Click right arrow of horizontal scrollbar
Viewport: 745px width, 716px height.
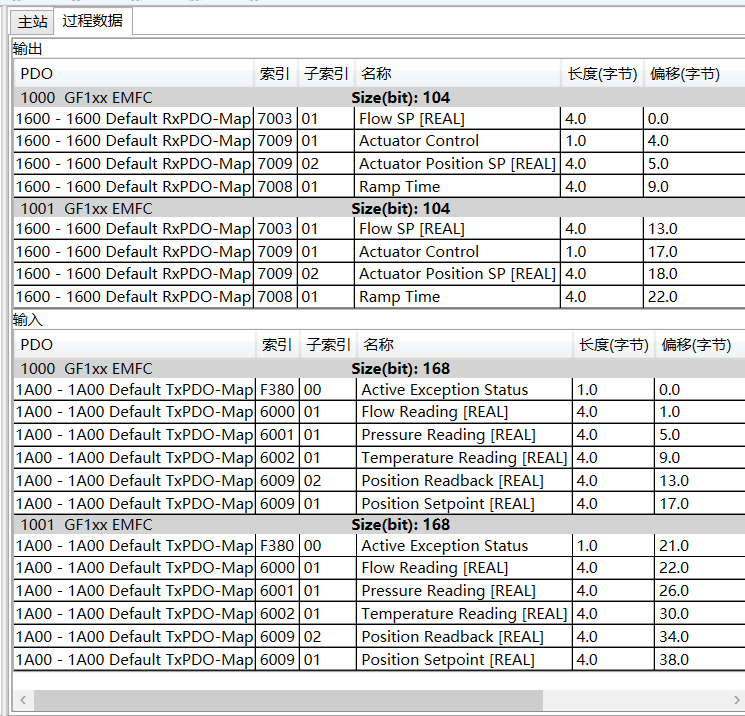coord(737,699)
